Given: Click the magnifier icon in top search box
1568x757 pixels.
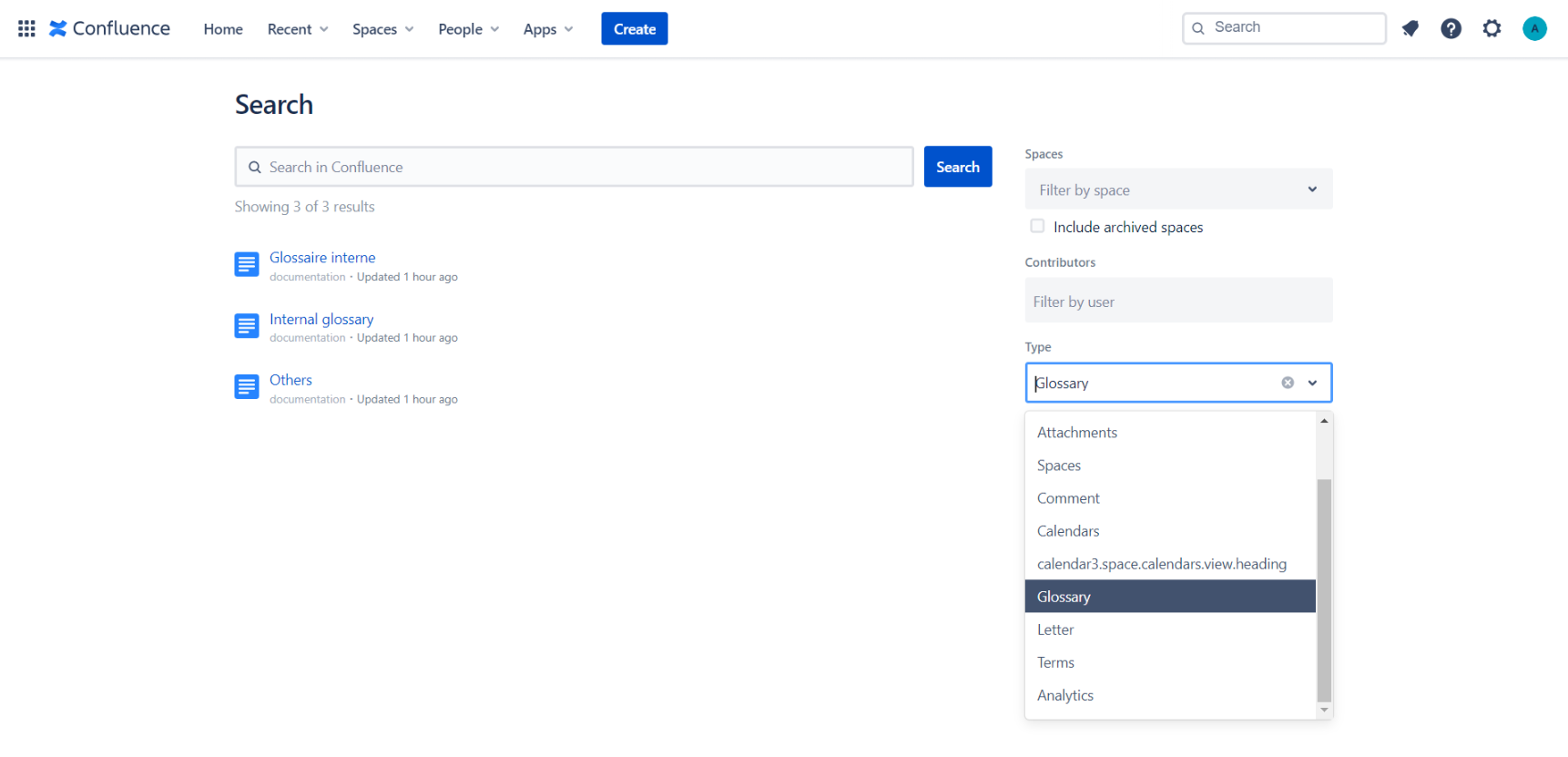Looking at the screenshot, I should click(1198, 28).
